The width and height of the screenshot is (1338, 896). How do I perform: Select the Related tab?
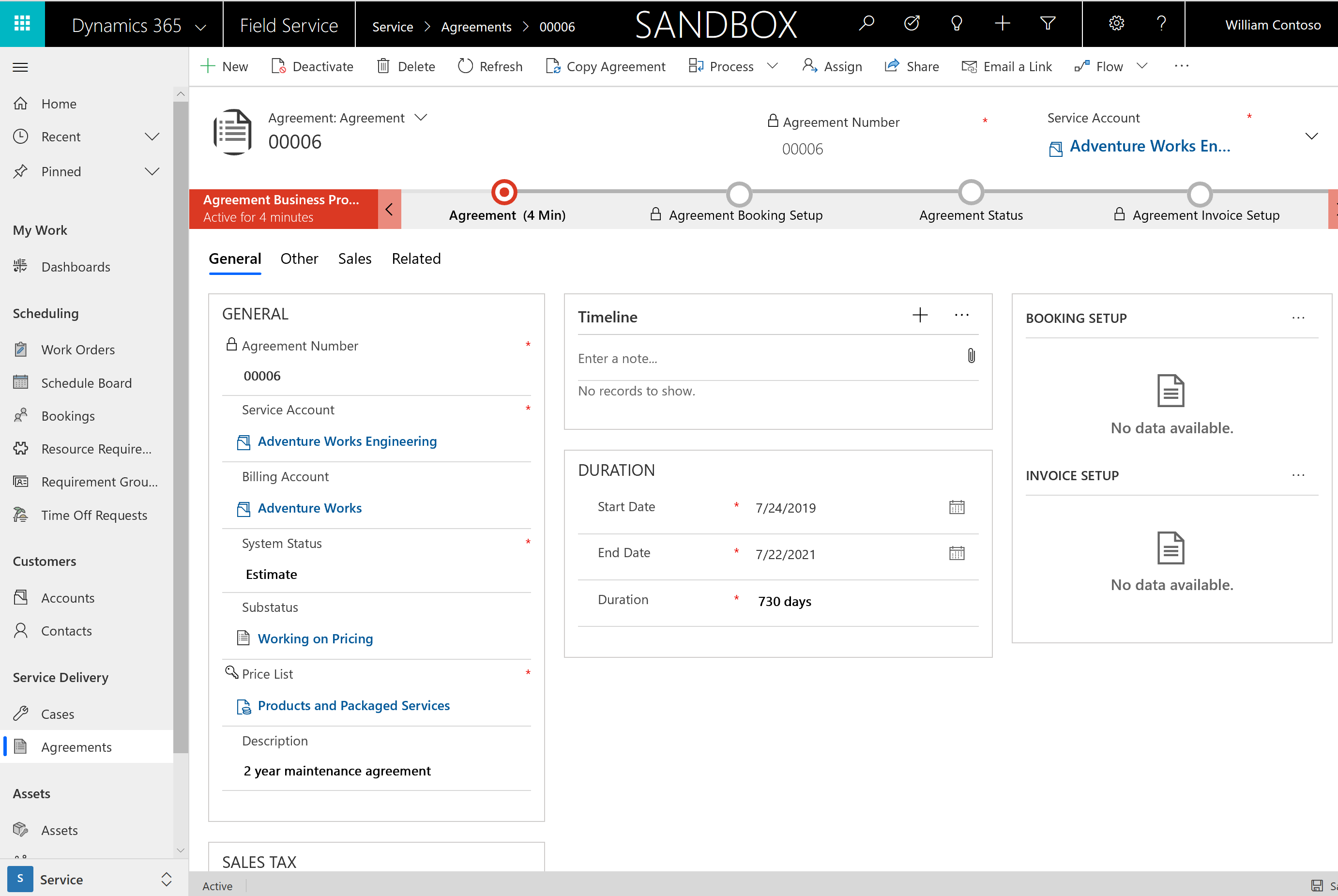click(x=417, y=258)
